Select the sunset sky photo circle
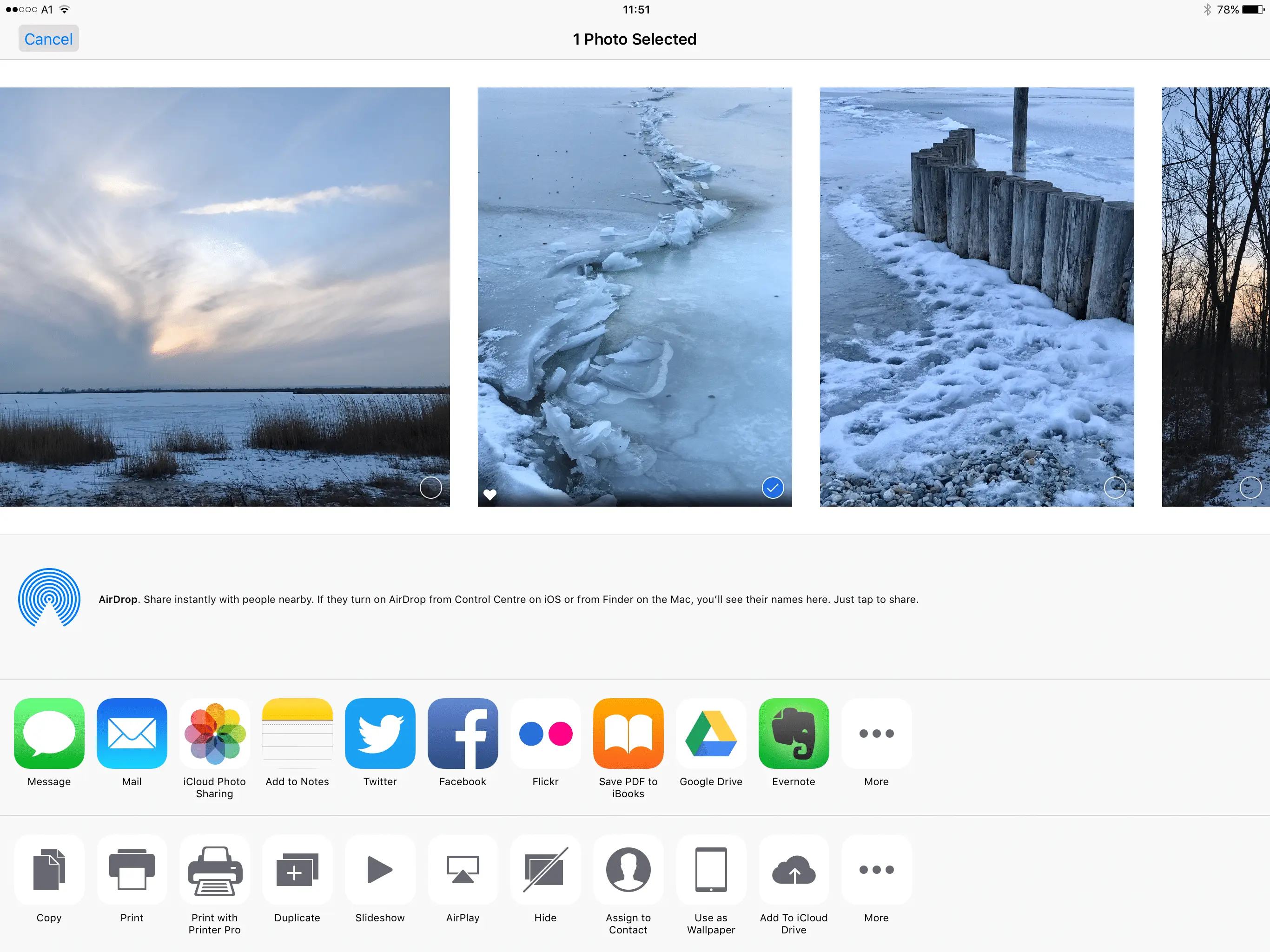This screenshot has width=1270, height=952. click(x=430, y=488)
